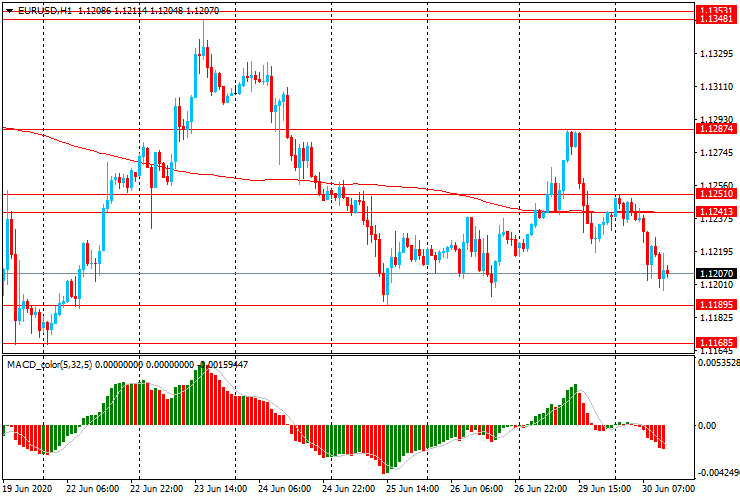Screen dimensions: 740x500
Task: Select the 1.12010 price scale value
Action: pos(717,285)
